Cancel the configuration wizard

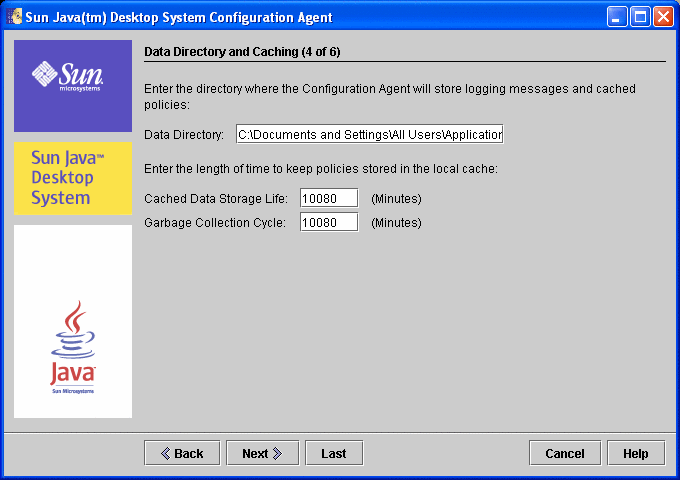point(565,453)
